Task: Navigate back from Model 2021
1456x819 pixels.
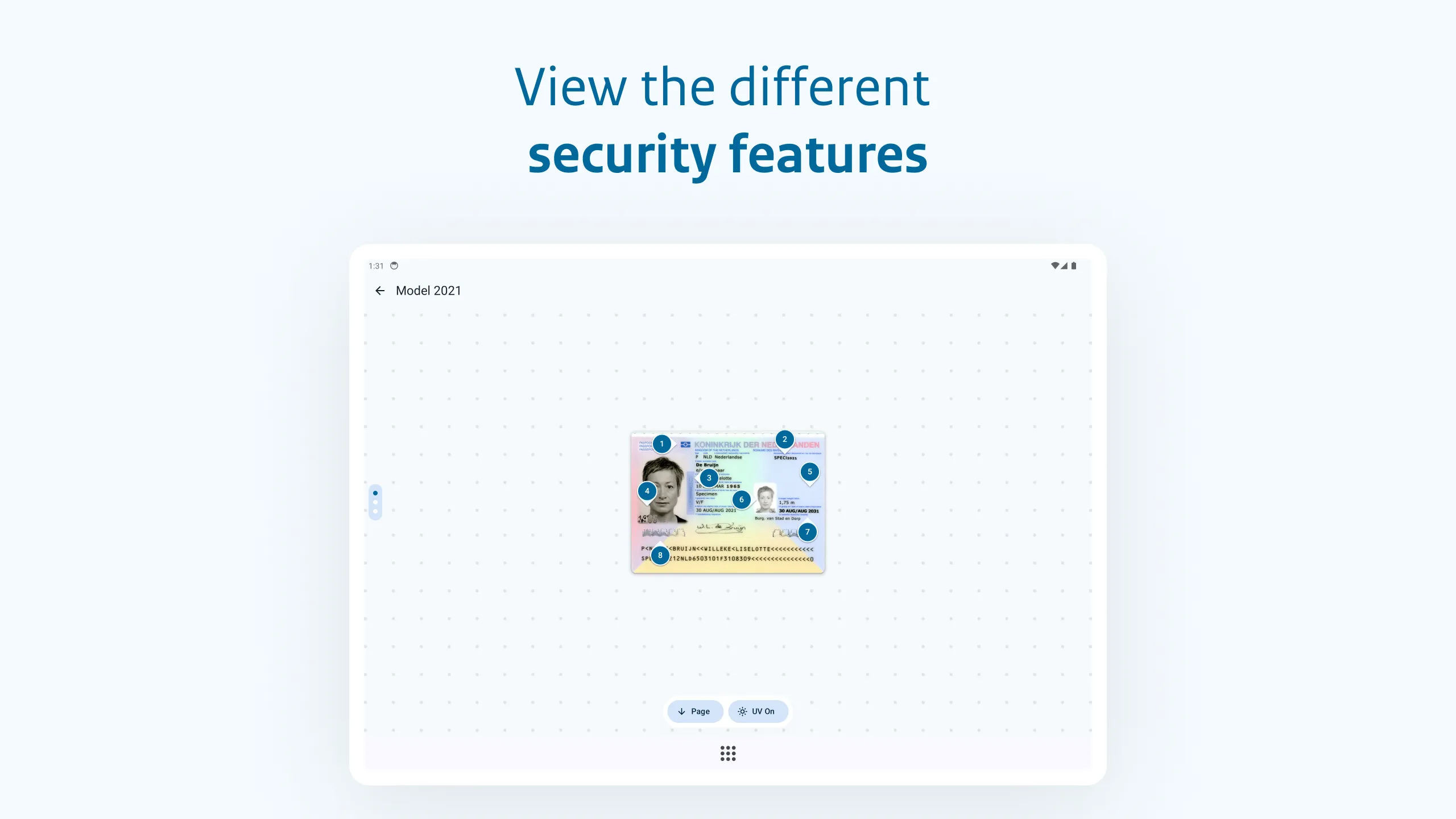Action: coord(380,291)
